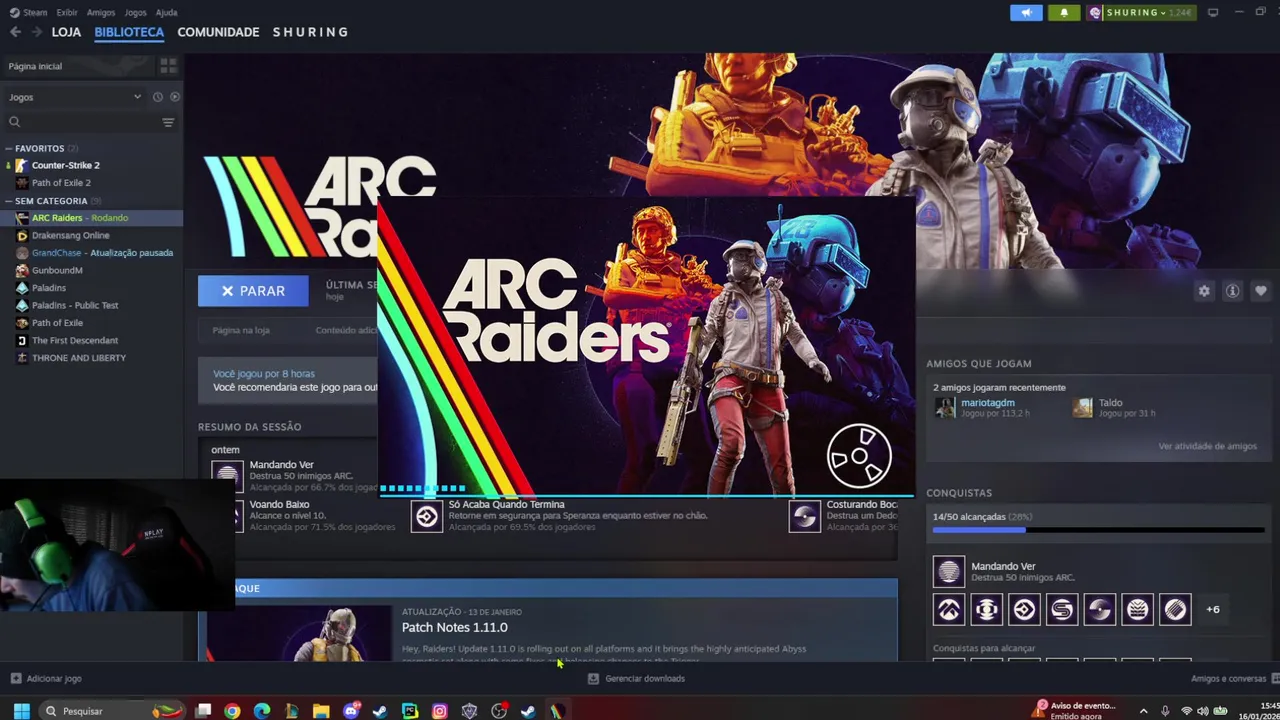Open the Página na loja tab
The height and width of the screenshot is (720, 1280).
(241, 330)
